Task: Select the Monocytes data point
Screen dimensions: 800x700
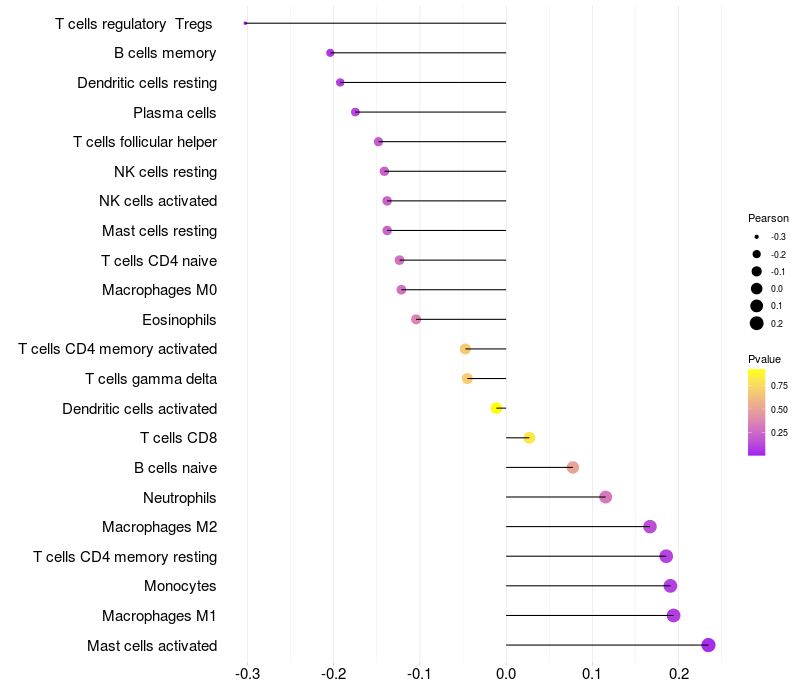Action: (670, 586)
